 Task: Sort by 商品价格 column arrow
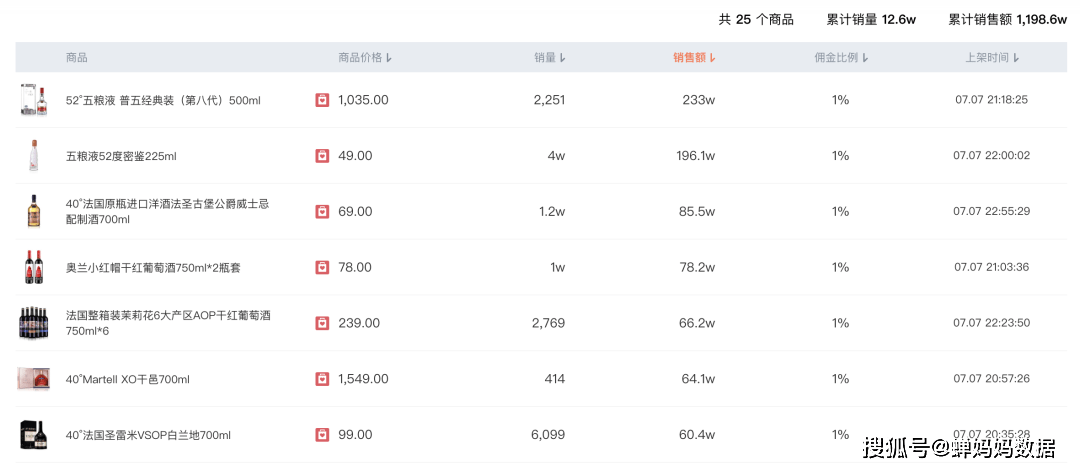(x=389, y=58)
